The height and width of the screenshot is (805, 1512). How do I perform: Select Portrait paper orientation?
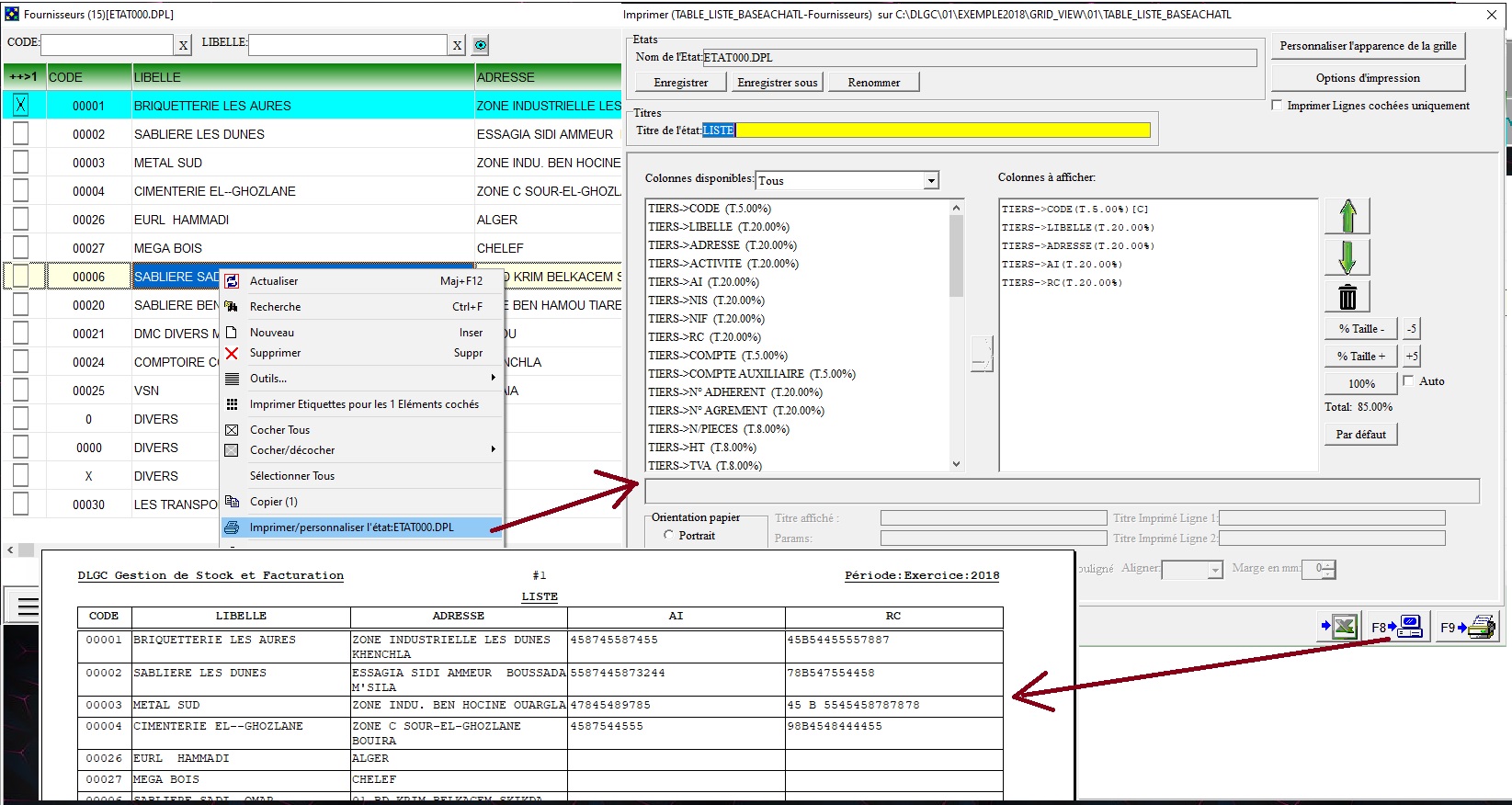pyautogui.click(x=669, y=536)
